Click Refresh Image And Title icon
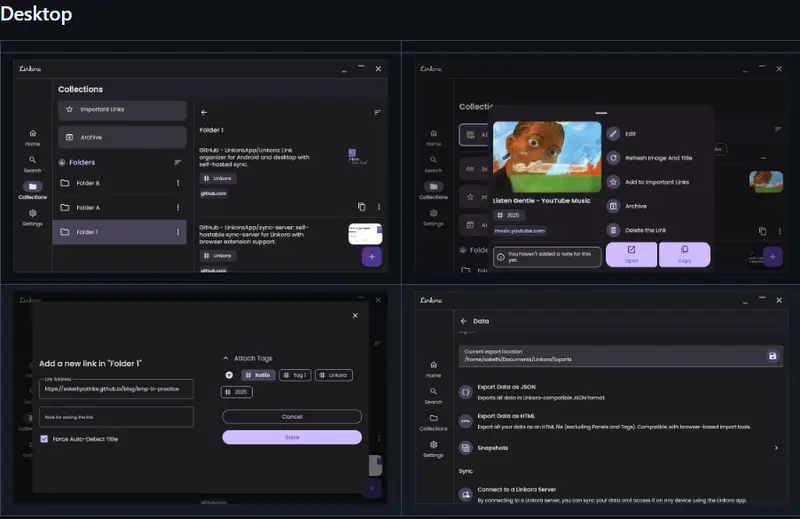This screenshot has height=519, width=800. pos(613,158)
